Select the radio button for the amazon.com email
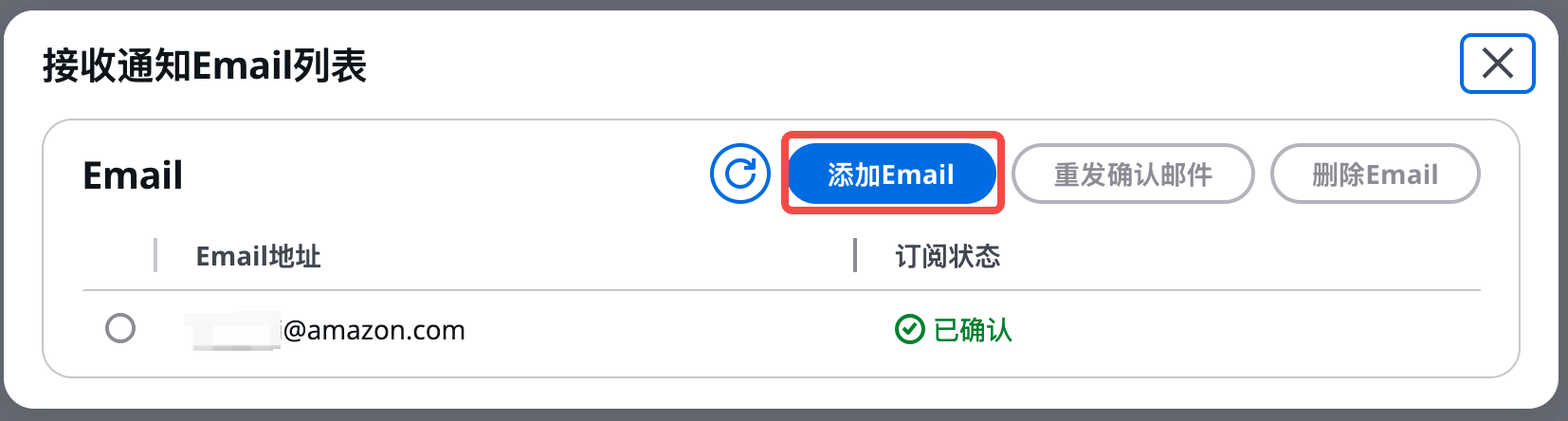Viewport: 1568px width, 421px height. (120, 329)
